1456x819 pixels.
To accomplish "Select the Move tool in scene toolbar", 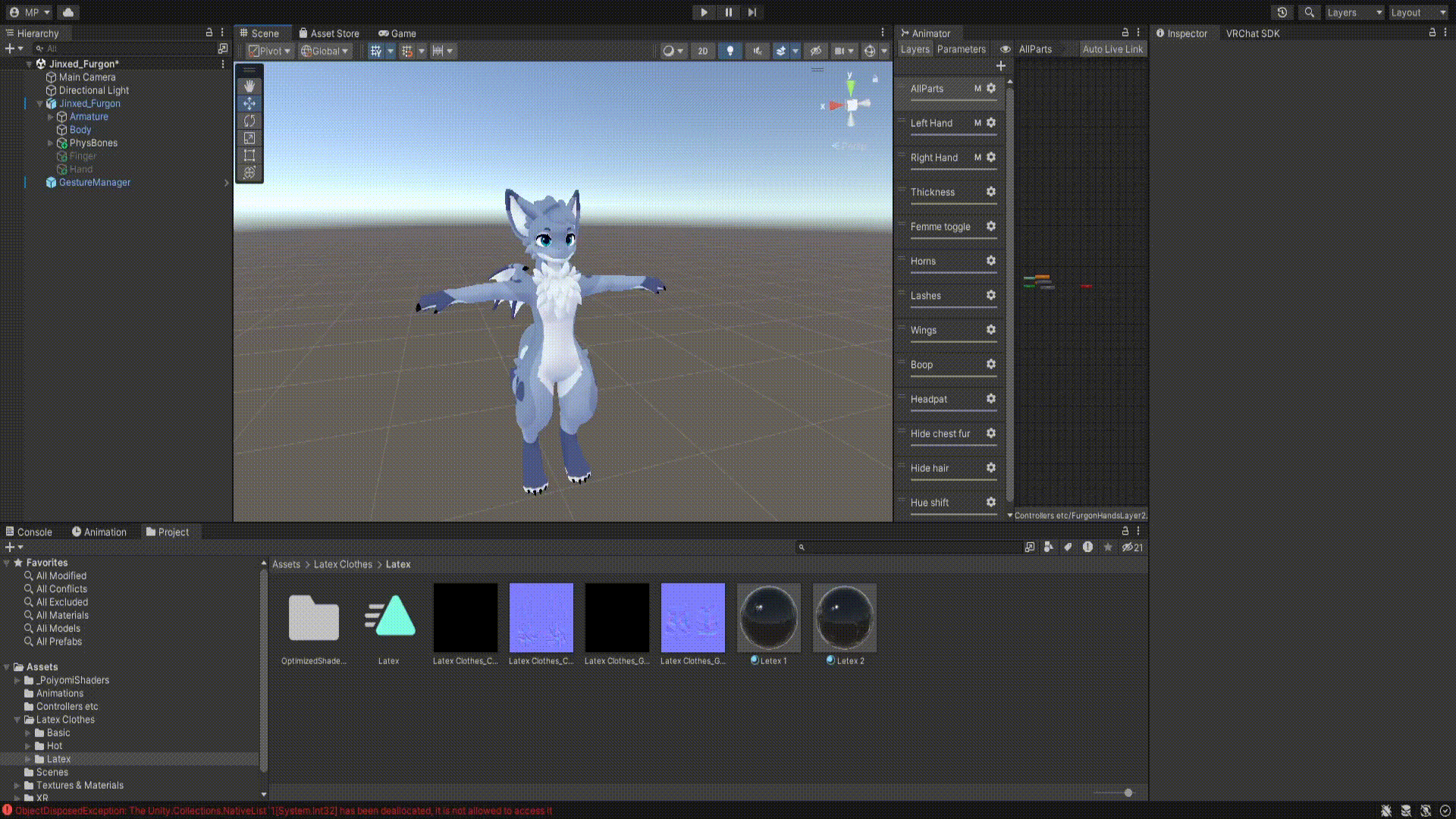I will tap(249, 104).
